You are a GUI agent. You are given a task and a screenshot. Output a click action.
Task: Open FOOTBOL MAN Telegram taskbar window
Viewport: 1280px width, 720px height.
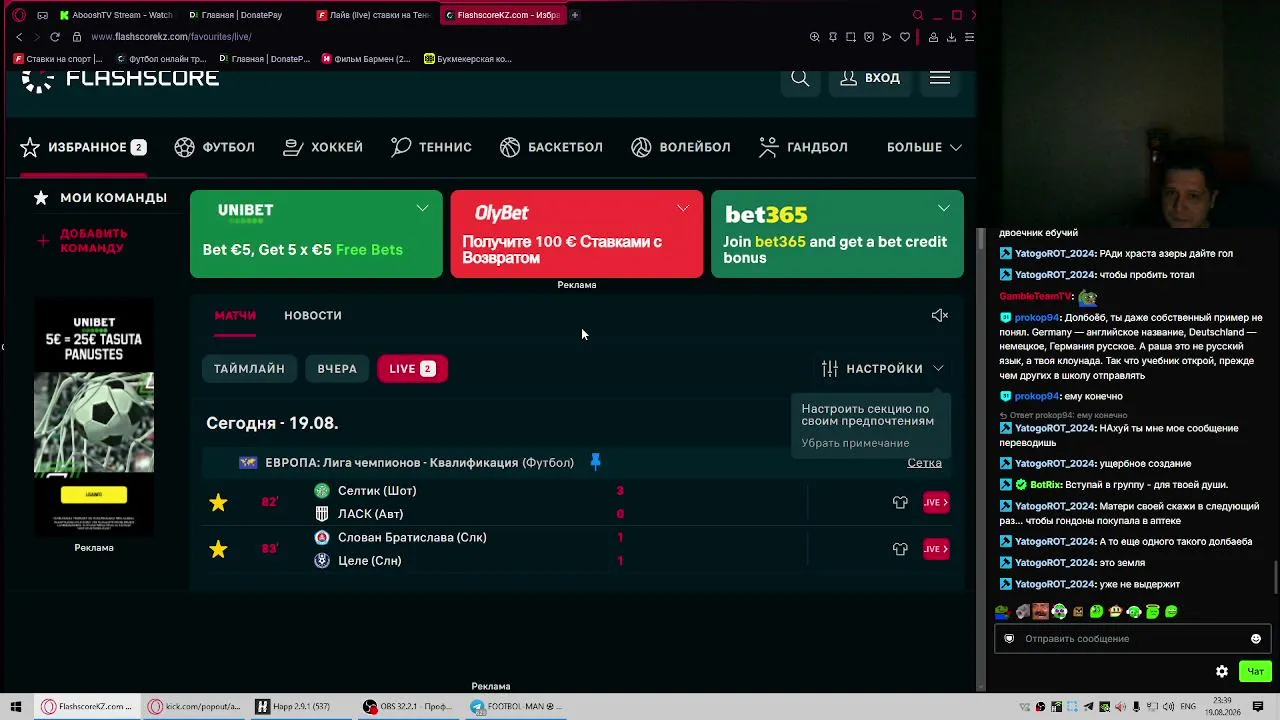(516, 707)
